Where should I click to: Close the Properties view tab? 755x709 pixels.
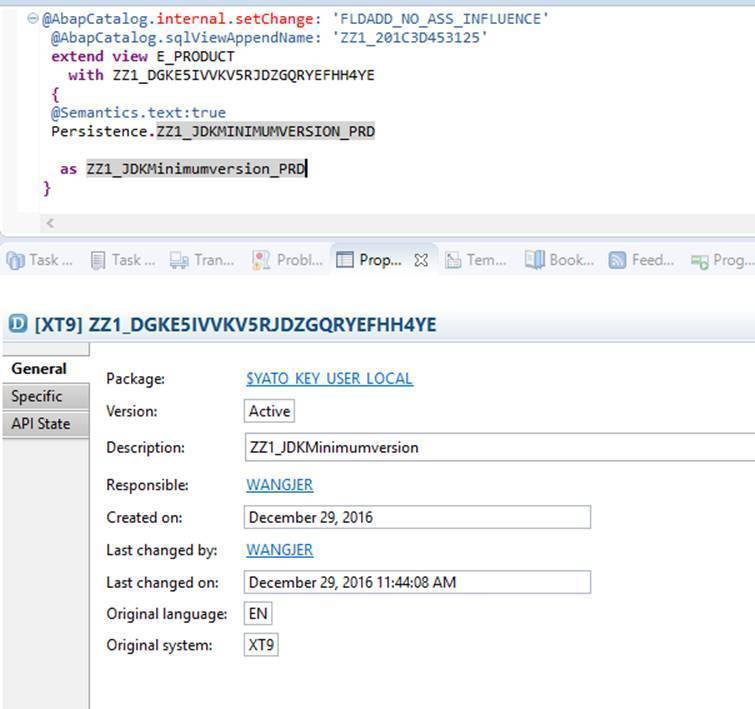(x=421, y=260)
